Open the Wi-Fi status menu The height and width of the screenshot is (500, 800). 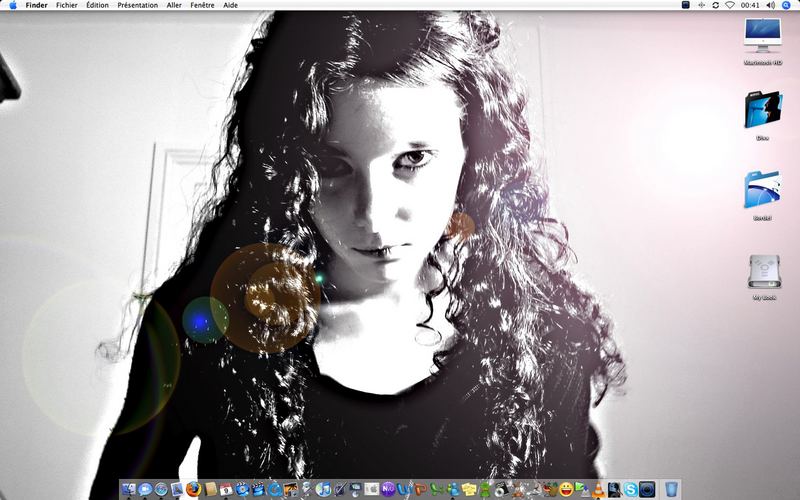click(x=730, y=5)
